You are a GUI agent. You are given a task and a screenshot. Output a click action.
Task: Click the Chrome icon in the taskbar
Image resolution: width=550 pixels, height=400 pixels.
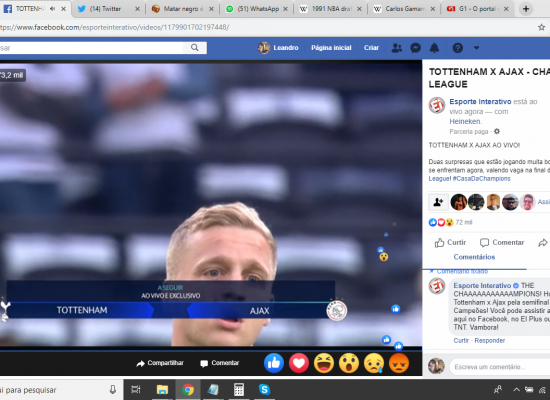(188, 389)
